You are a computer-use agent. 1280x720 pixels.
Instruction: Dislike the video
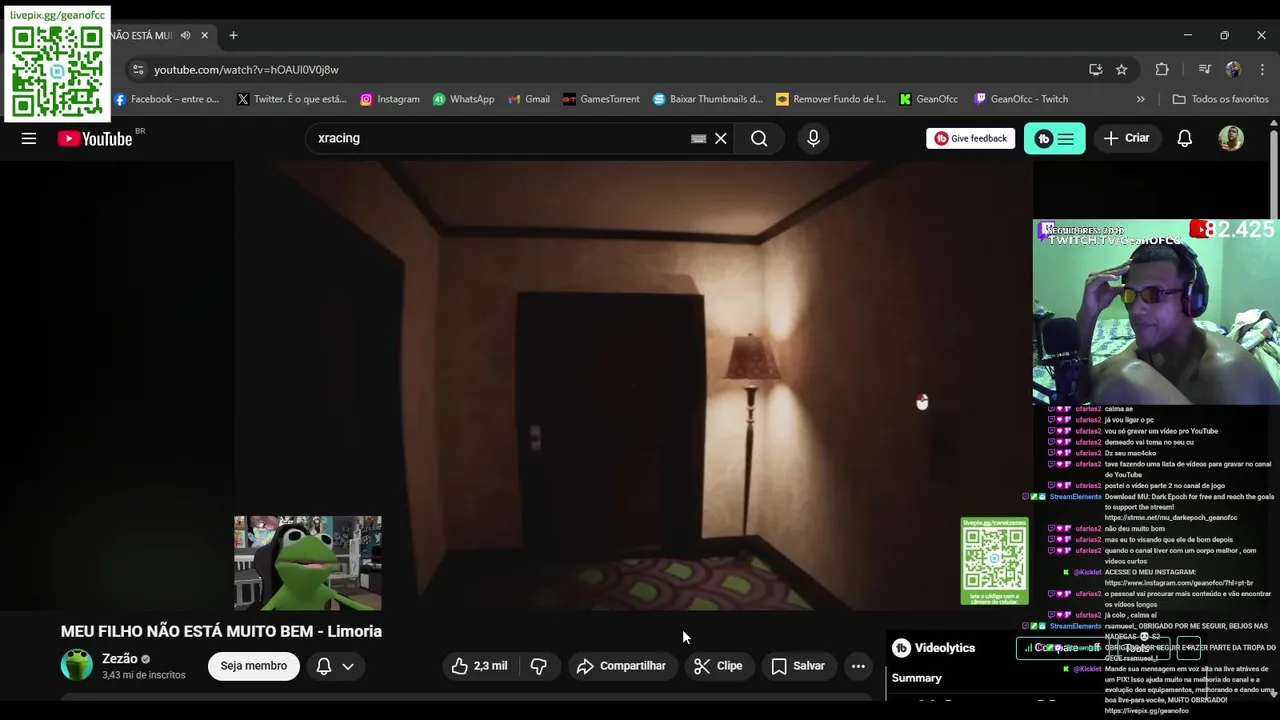tap(539, 666)
